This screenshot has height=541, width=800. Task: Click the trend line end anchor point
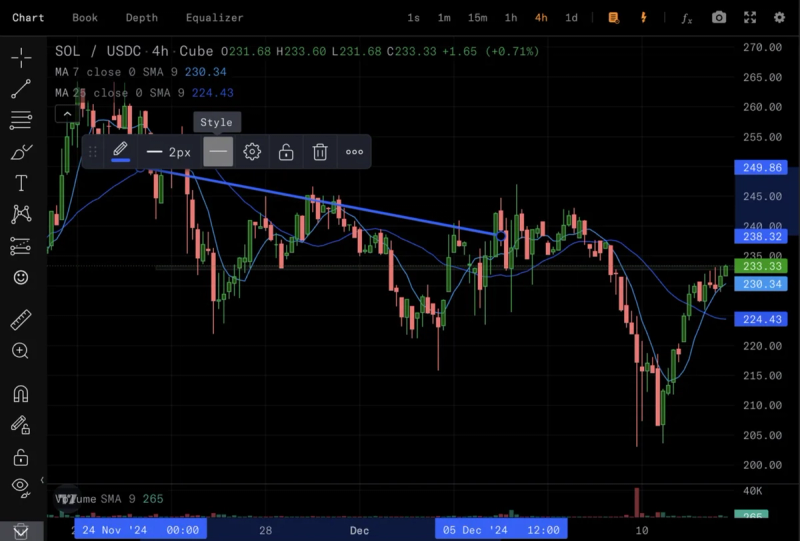coord(501,236)
